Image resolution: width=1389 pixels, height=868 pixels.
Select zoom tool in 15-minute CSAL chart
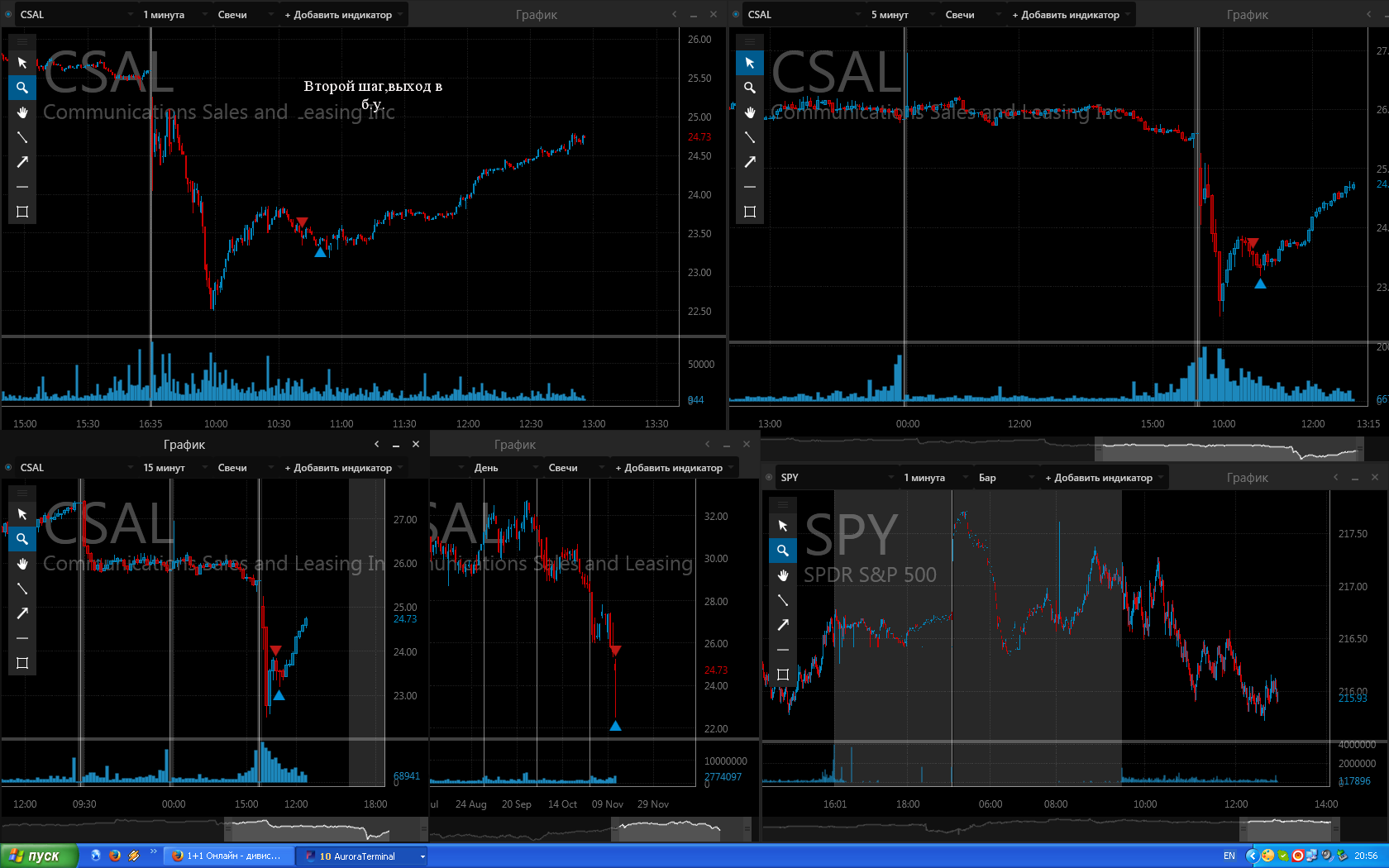[x=22, y=539]
